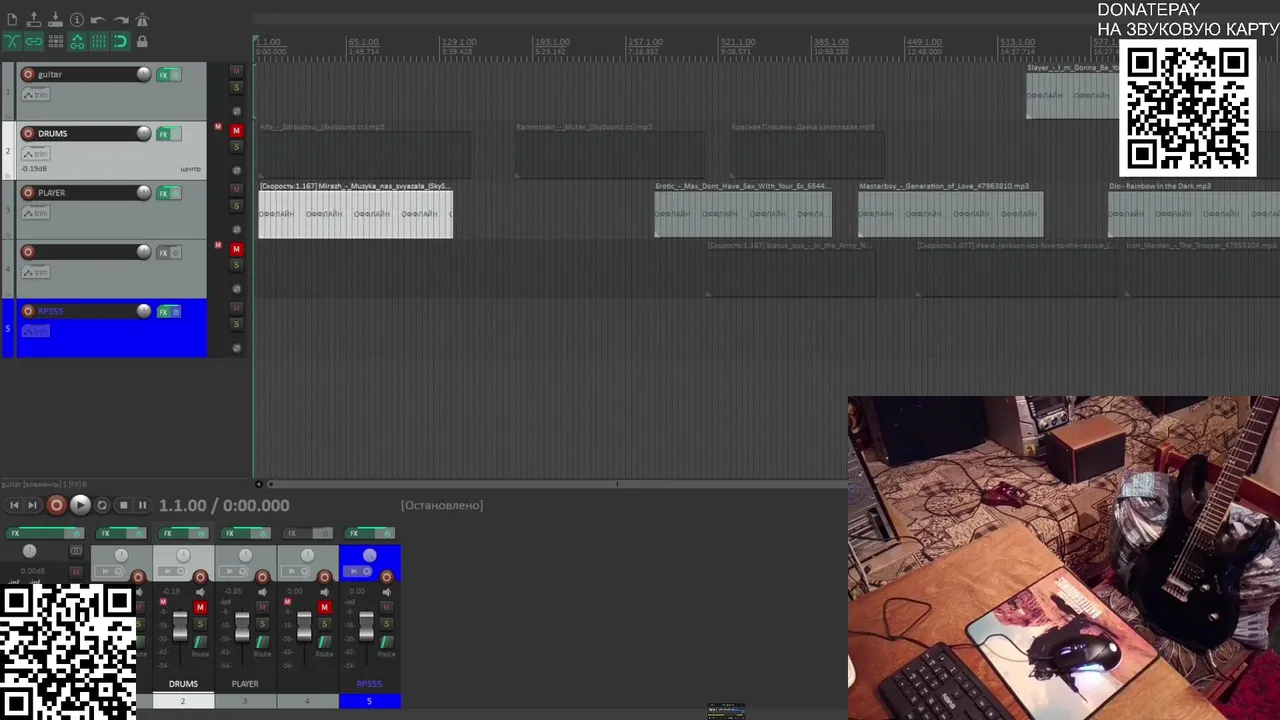Viewport: 1280px width, 720px height.
Task: Solo the PLAYER track in track panel
Action: tap(236, 206)
